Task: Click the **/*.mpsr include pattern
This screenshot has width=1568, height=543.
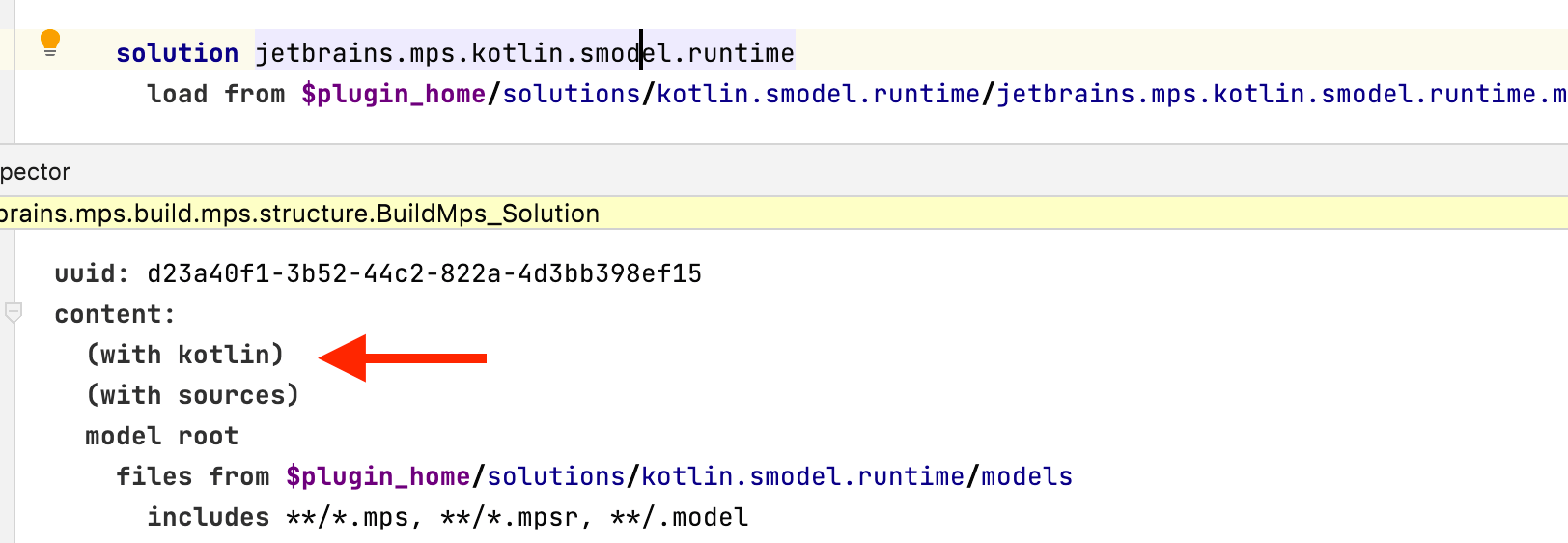Action: coord(509,517)
